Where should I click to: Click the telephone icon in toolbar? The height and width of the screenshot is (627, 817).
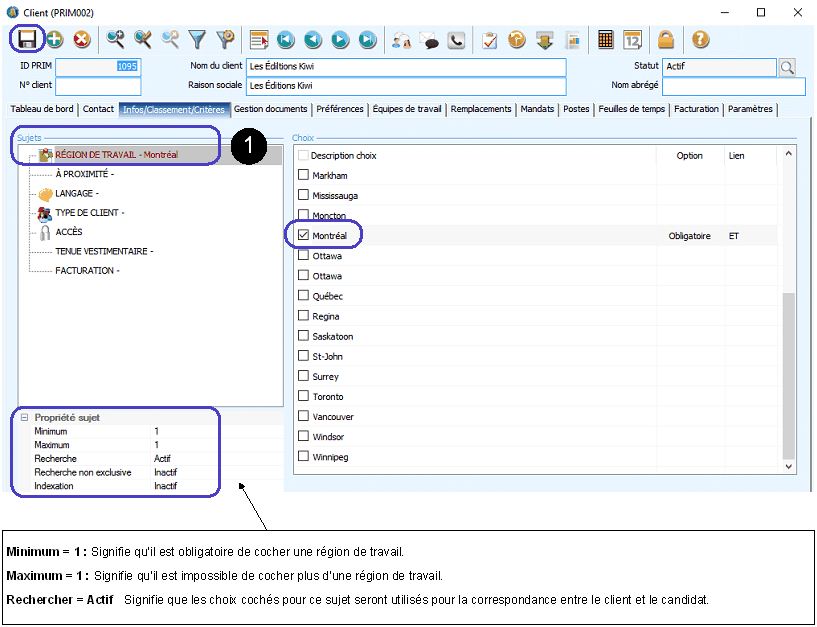(456, 40)
